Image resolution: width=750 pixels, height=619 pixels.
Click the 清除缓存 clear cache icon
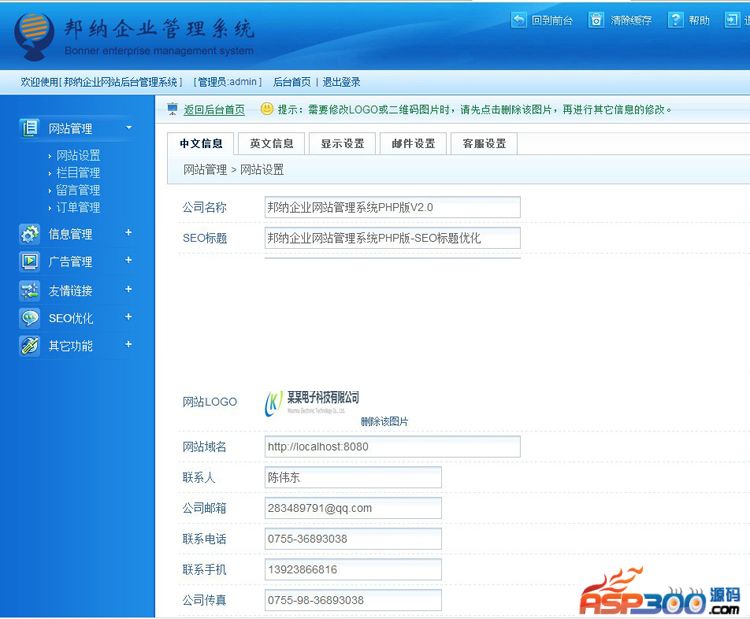[x=596, y=20]
